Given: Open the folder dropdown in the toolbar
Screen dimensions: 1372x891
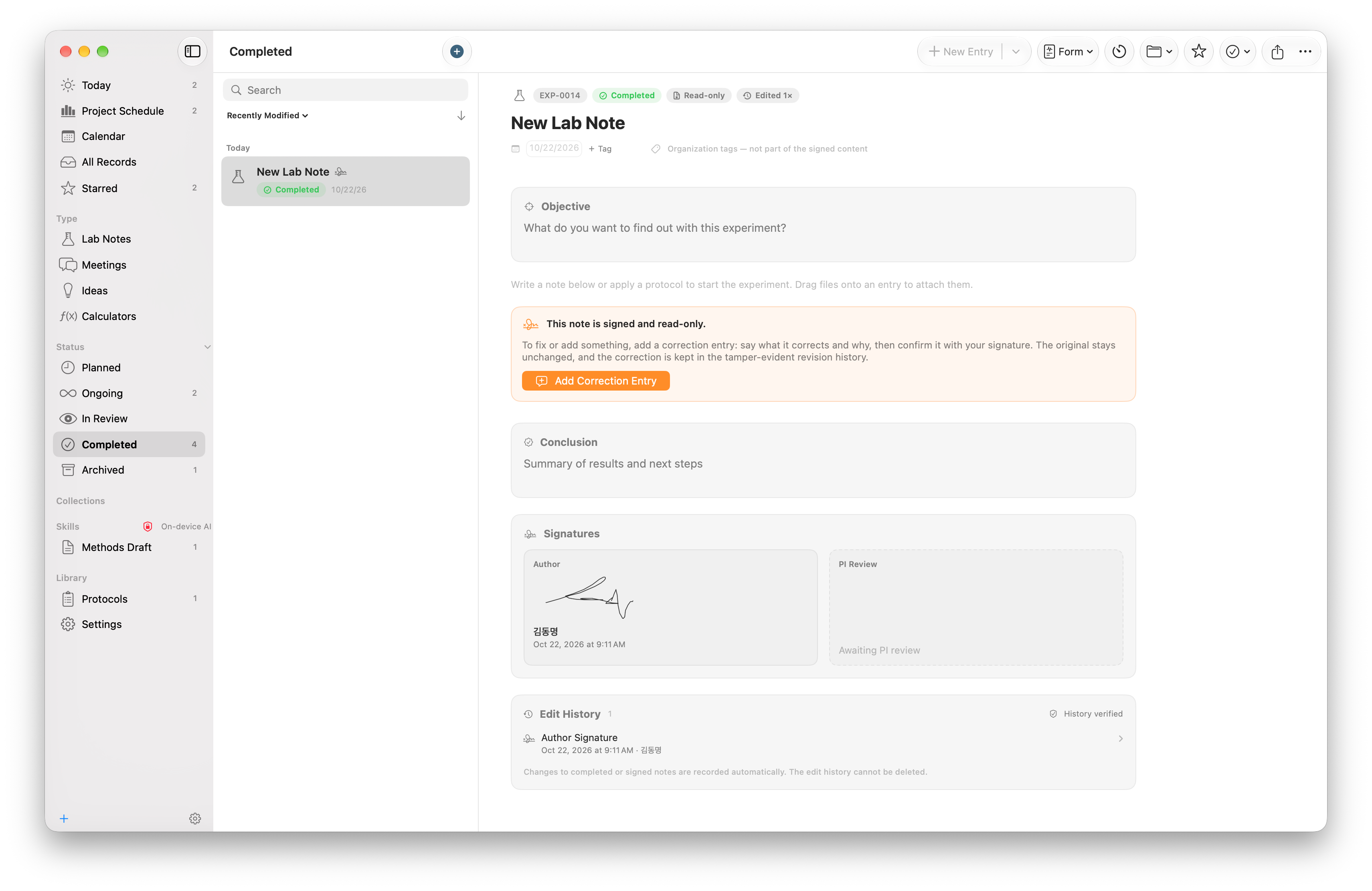Looking at the screenshot, I should pos(1159,51).
